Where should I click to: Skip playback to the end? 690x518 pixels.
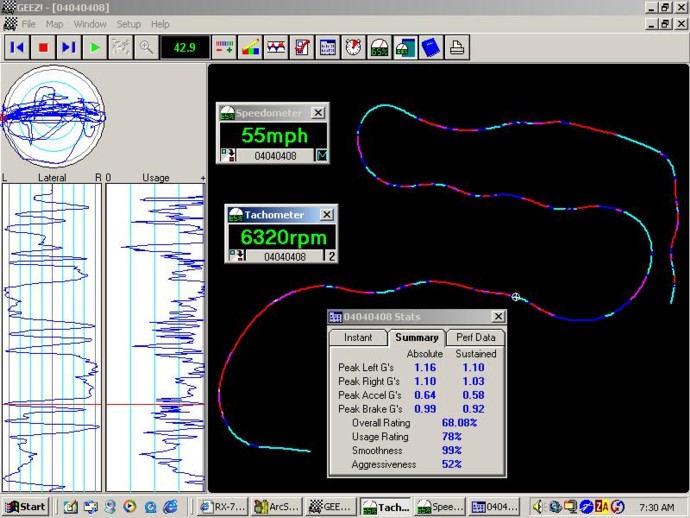tap(68, 47)
